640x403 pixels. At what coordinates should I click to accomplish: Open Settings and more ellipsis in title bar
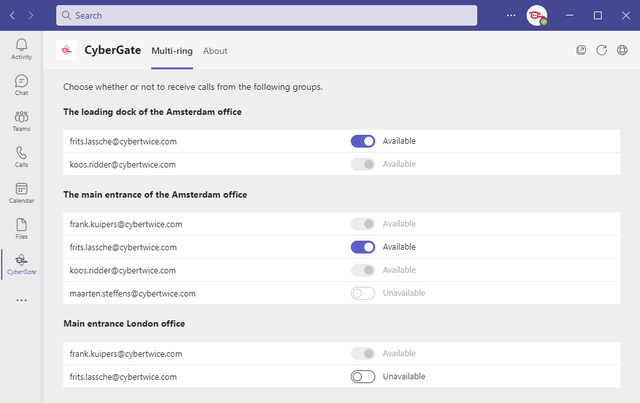[x=511, y=16]
